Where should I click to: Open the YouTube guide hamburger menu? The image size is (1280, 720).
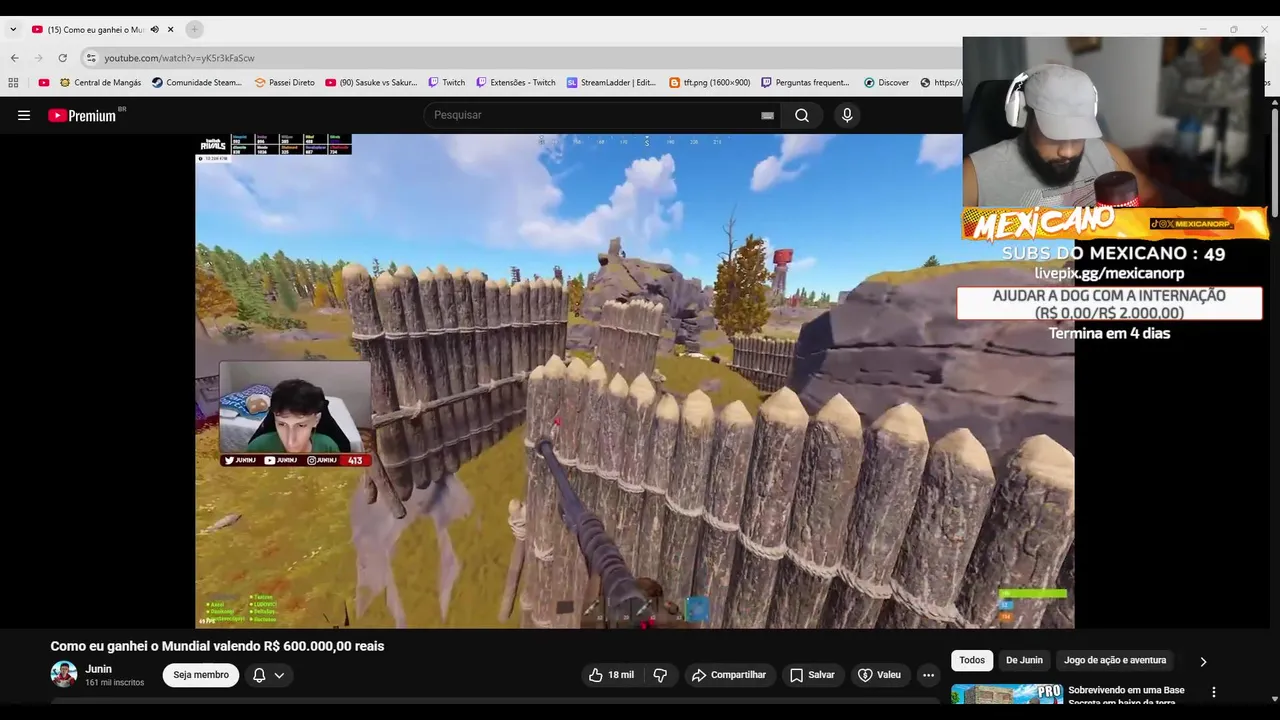[x=24, y=115]
